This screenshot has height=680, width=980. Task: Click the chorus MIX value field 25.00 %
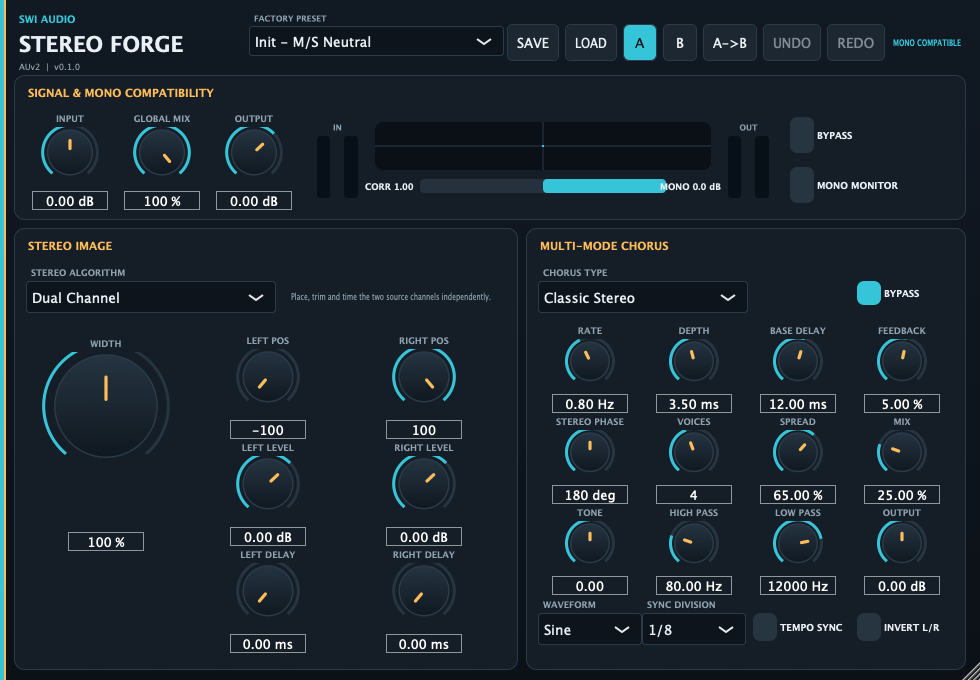point(902,495)
